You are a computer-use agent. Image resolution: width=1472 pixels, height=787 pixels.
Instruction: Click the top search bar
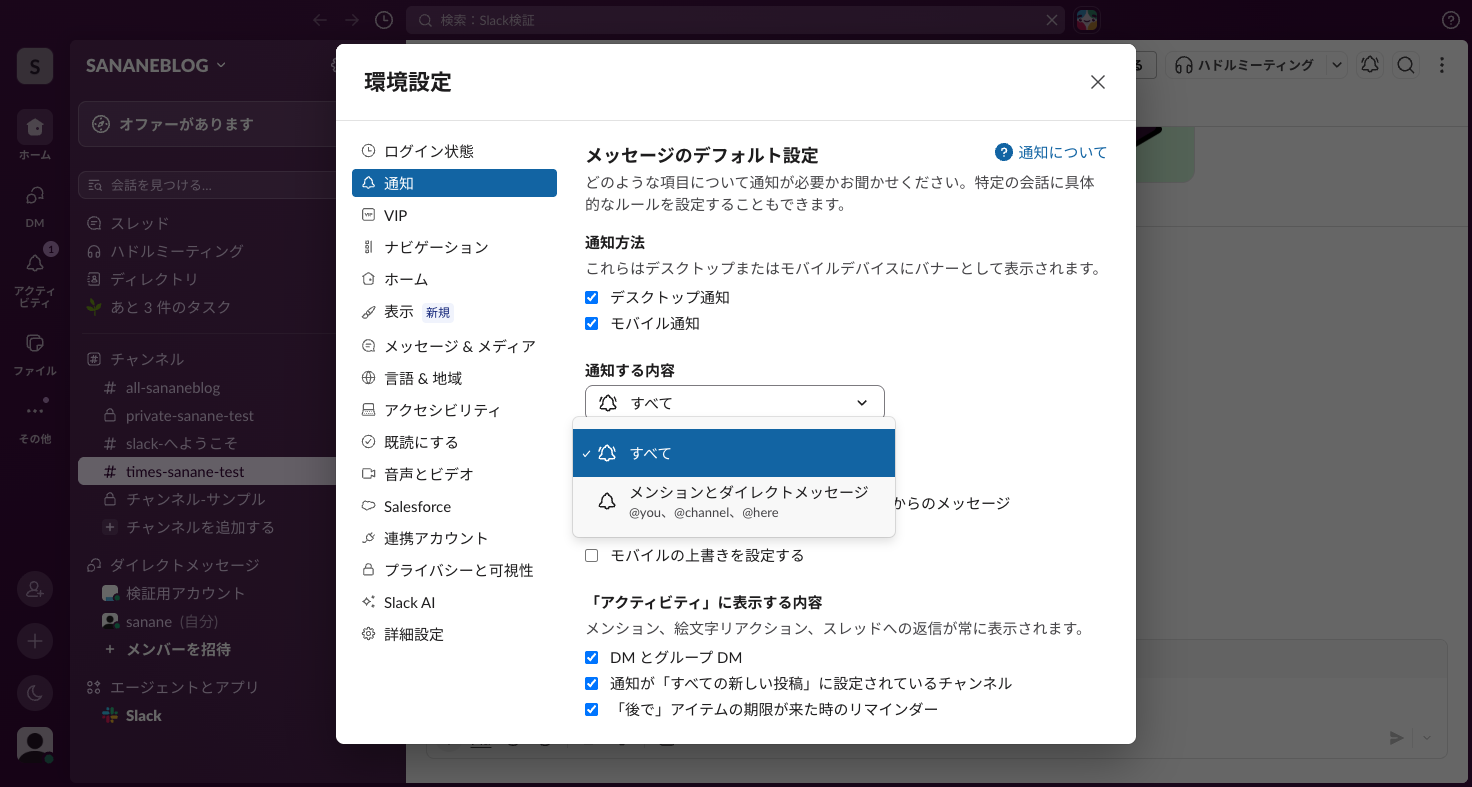pos(735,20)
